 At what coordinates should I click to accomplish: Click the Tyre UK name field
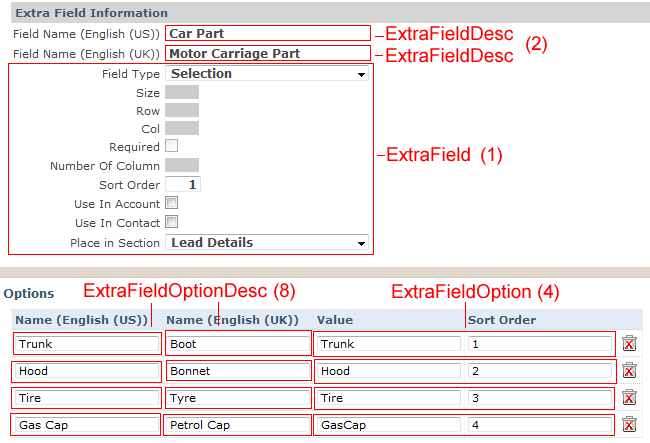(x=238, y=398)
